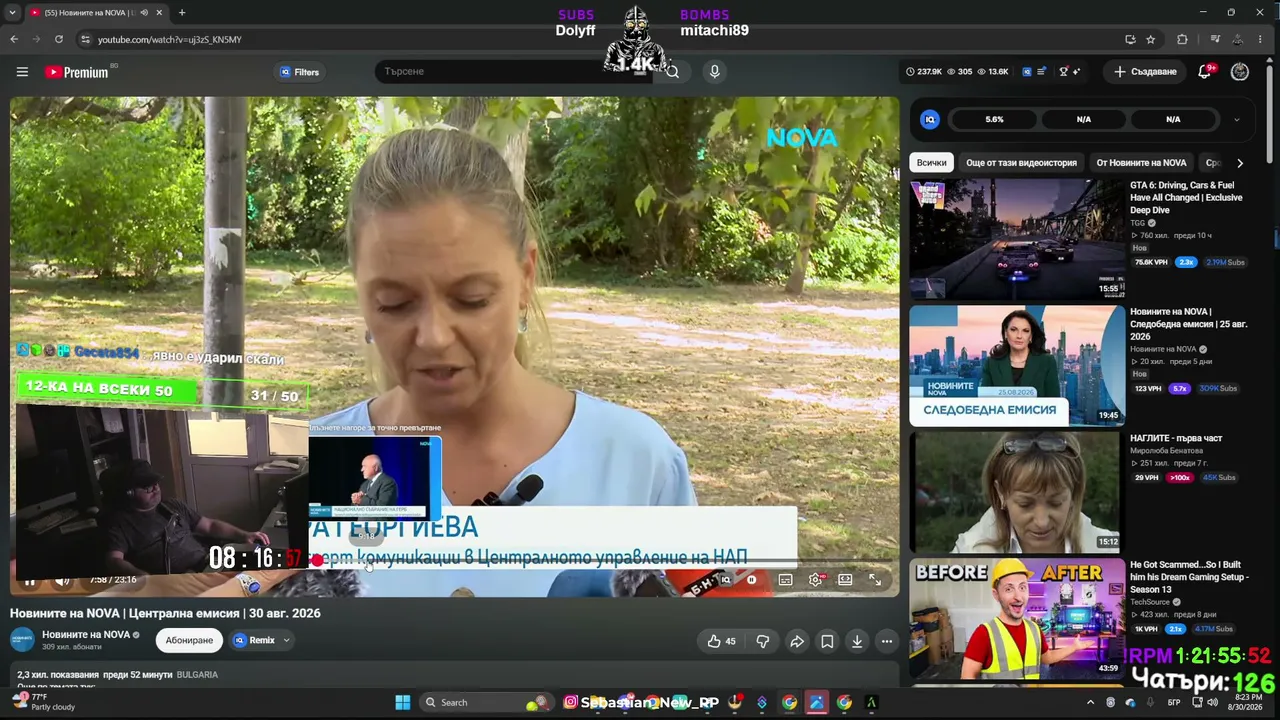Open more actions under the video
The width and height of the screenshot is (1280, 720).
[x=887, y=641]
